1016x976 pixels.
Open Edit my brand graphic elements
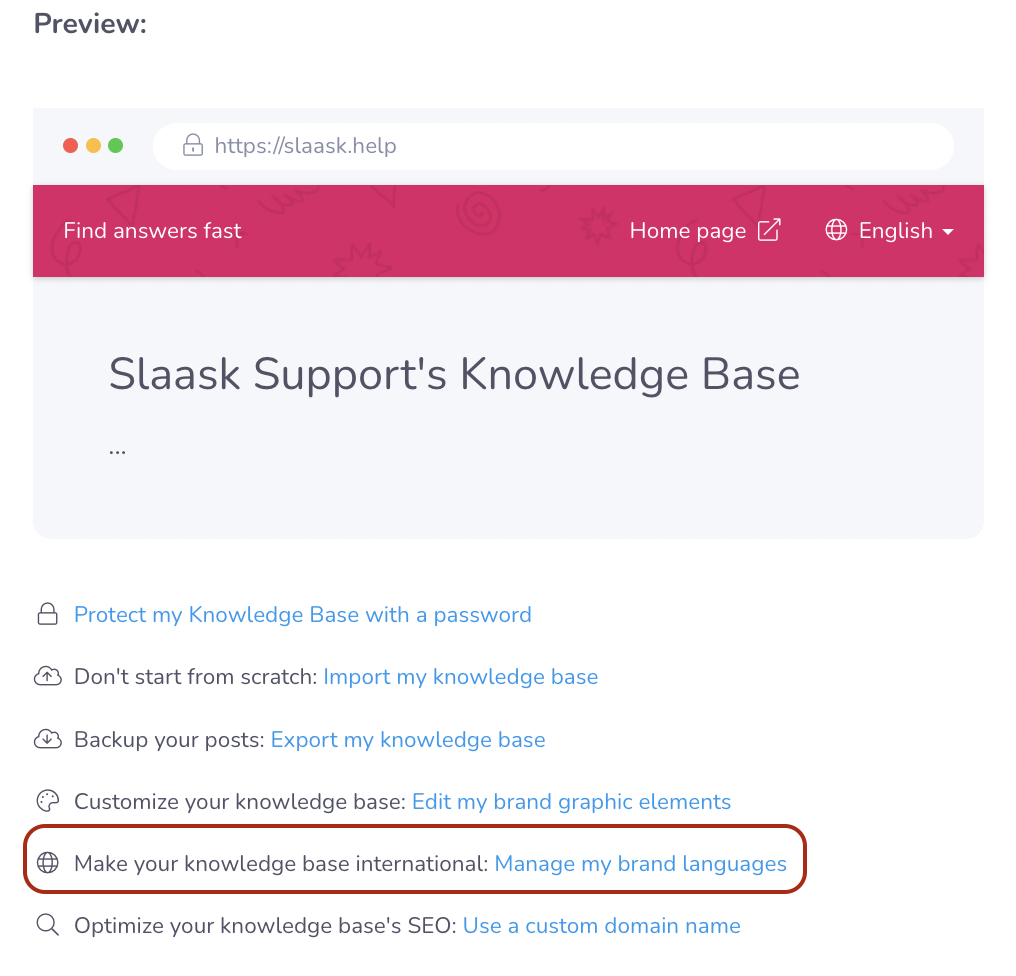pos(571,802)
